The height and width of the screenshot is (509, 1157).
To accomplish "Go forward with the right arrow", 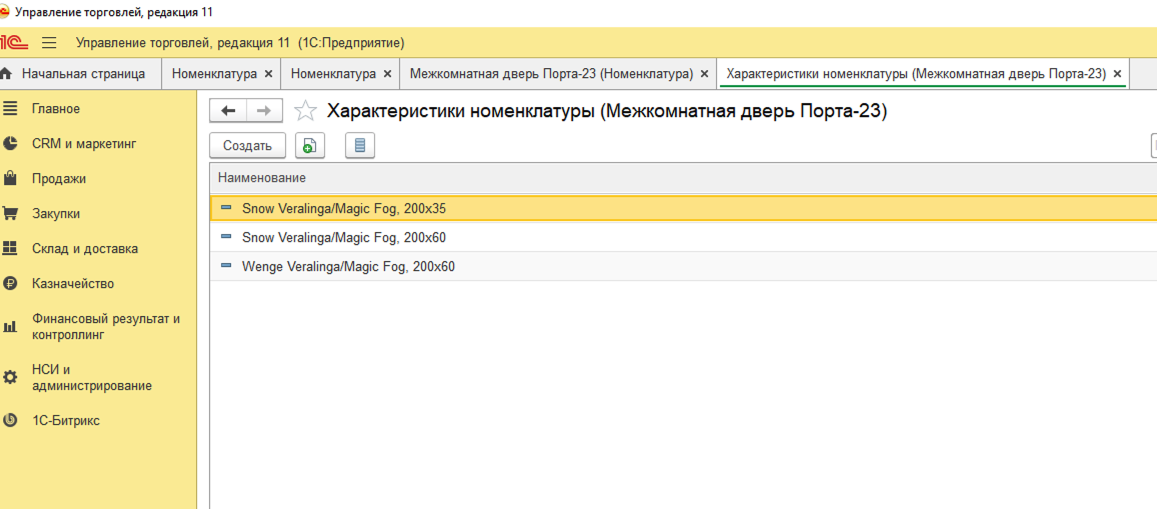I will 264,111.
